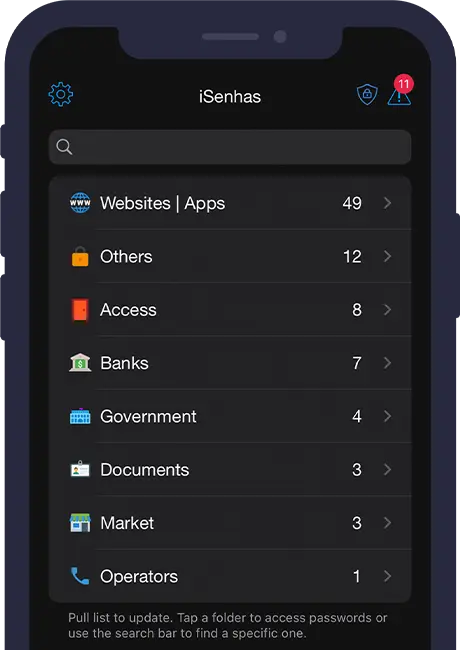Tap the www globe icon
Image resolution: width=460 pixels, height=650 pixels.
pos(80,203)
